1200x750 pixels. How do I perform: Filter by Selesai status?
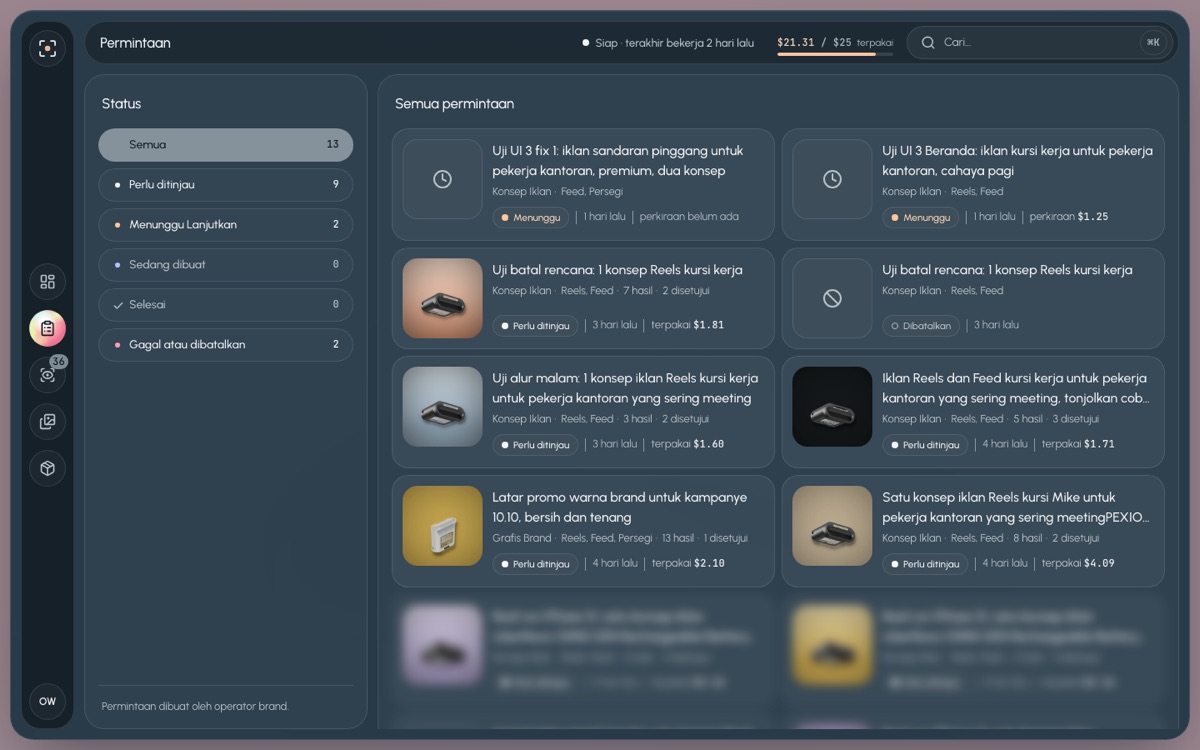tap(225, 304)
